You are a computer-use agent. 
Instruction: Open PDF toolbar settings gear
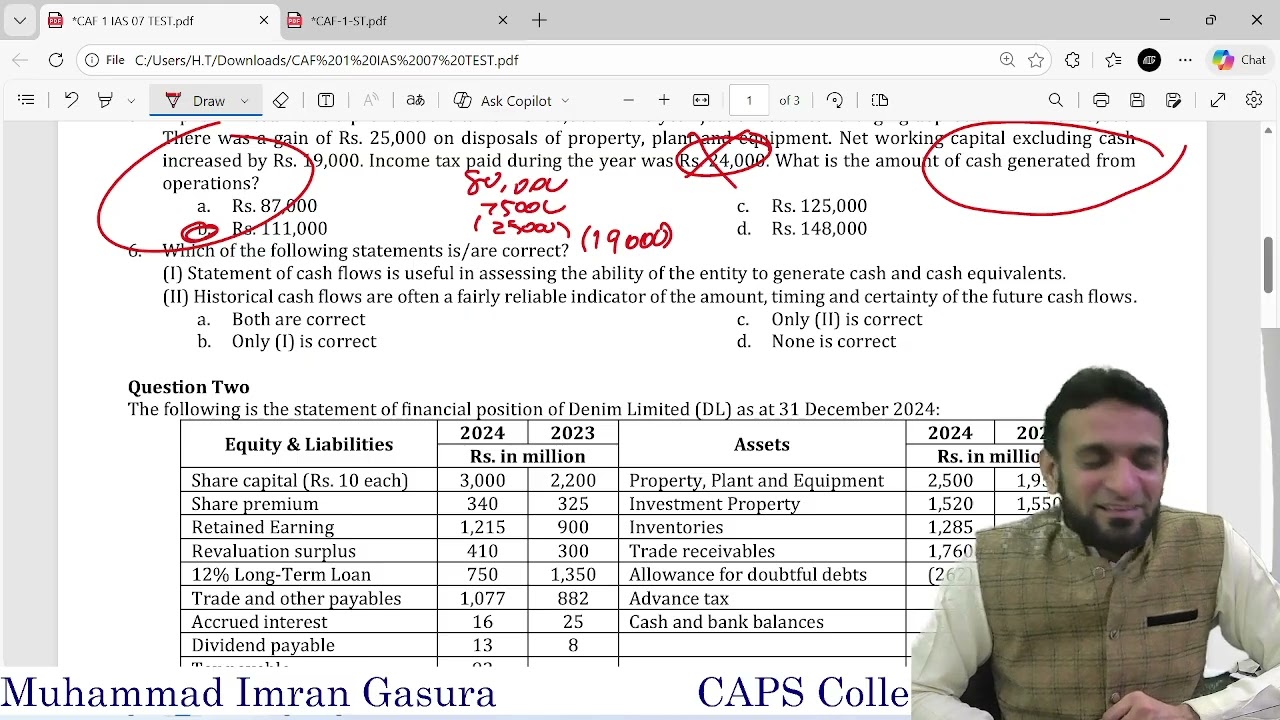point(1254,100)
